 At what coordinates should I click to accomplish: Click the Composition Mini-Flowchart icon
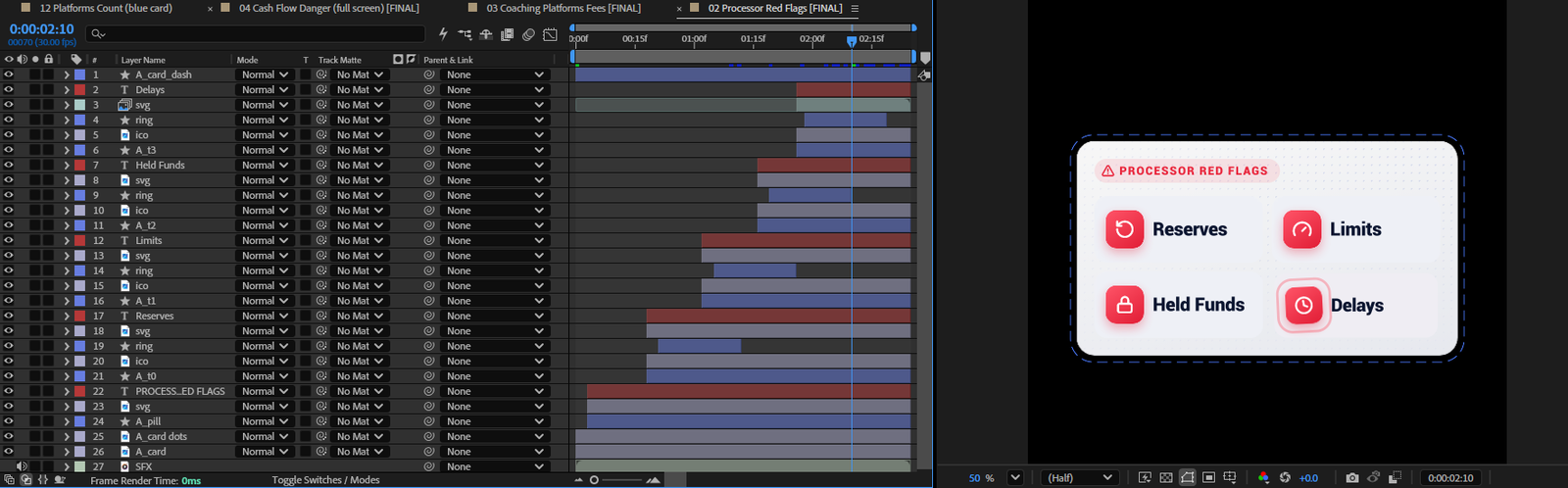point(464,34)
